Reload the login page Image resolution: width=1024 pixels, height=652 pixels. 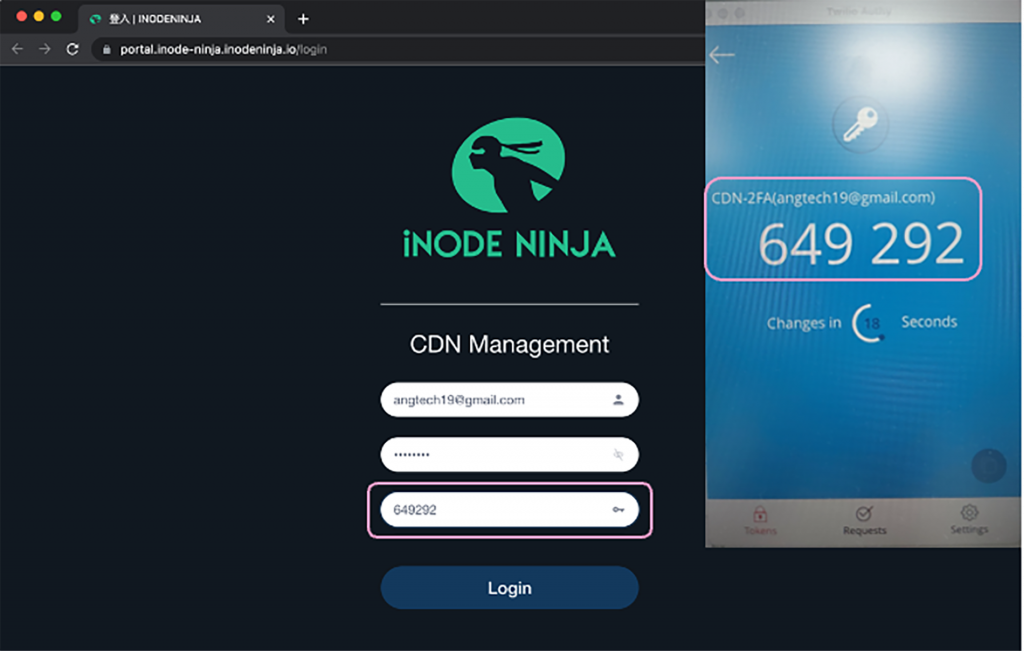72,49
